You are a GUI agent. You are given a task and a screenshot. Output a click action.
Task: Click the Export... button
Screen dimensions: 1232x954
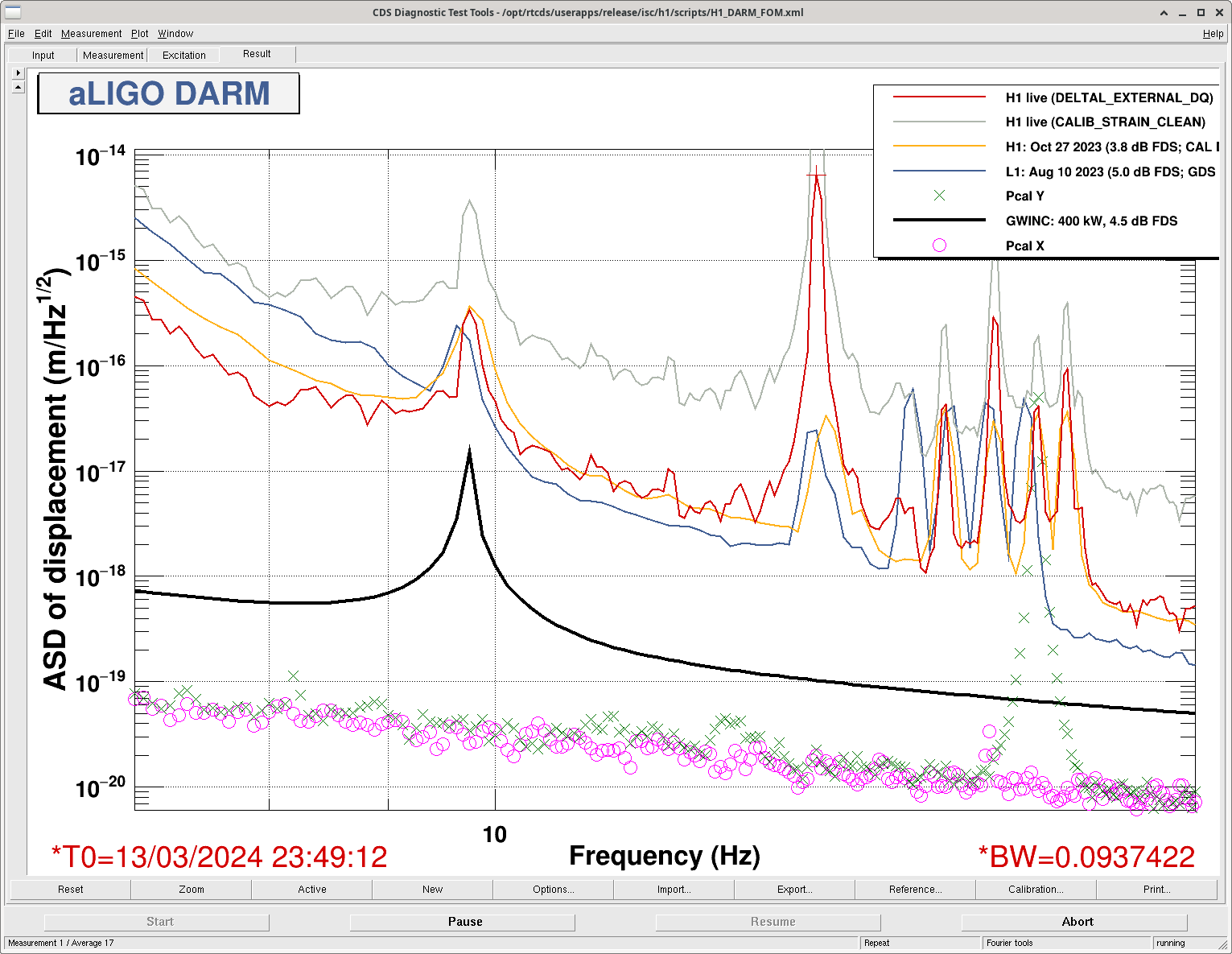(794, 890)
